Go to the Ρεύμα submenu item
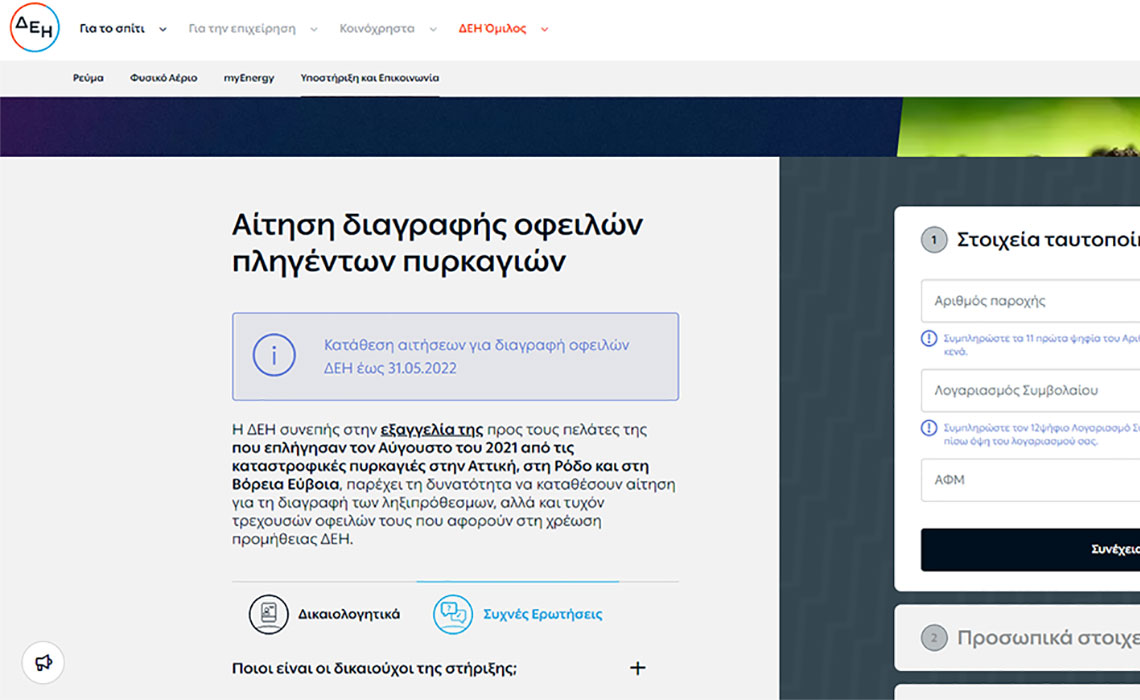The width and height of the screenshot is (1140, 700). (x=88, y=78)
